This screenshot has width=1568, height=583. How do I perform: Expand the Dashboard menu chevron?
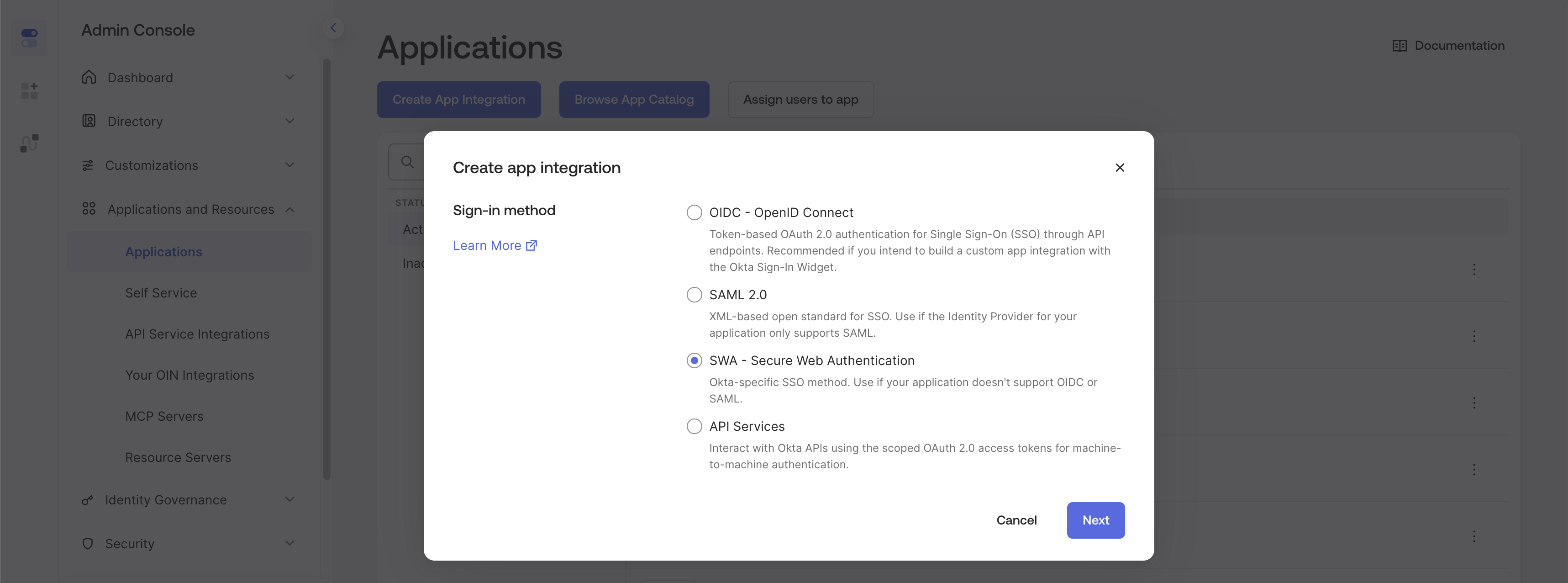pos(290,77)
